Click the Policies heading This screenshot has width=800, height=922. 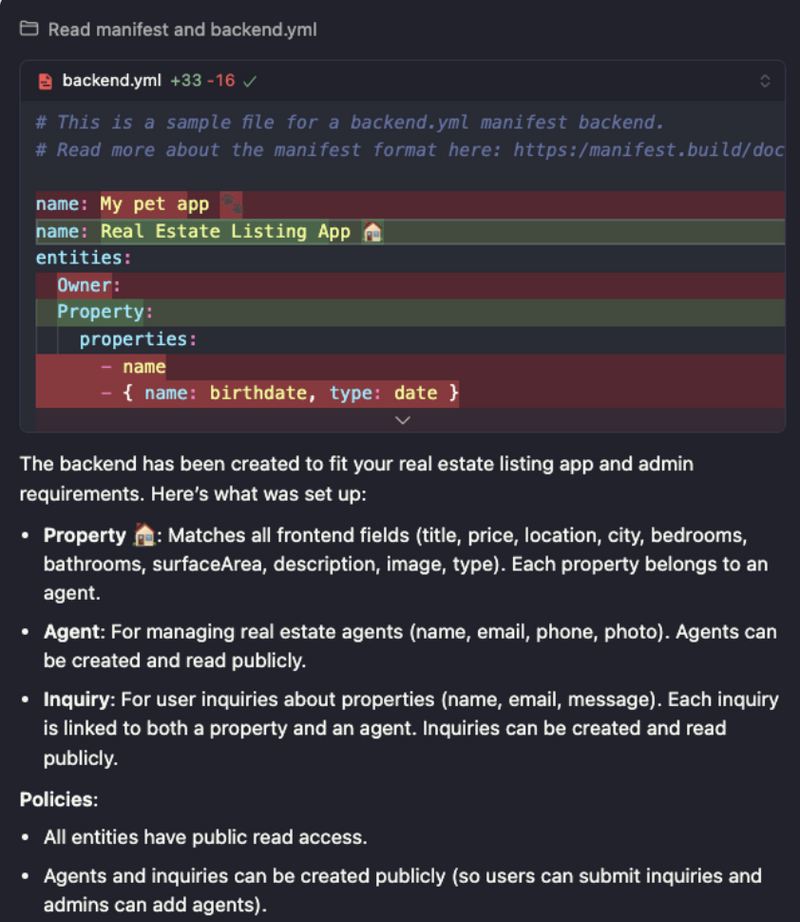tap(59, 800)
